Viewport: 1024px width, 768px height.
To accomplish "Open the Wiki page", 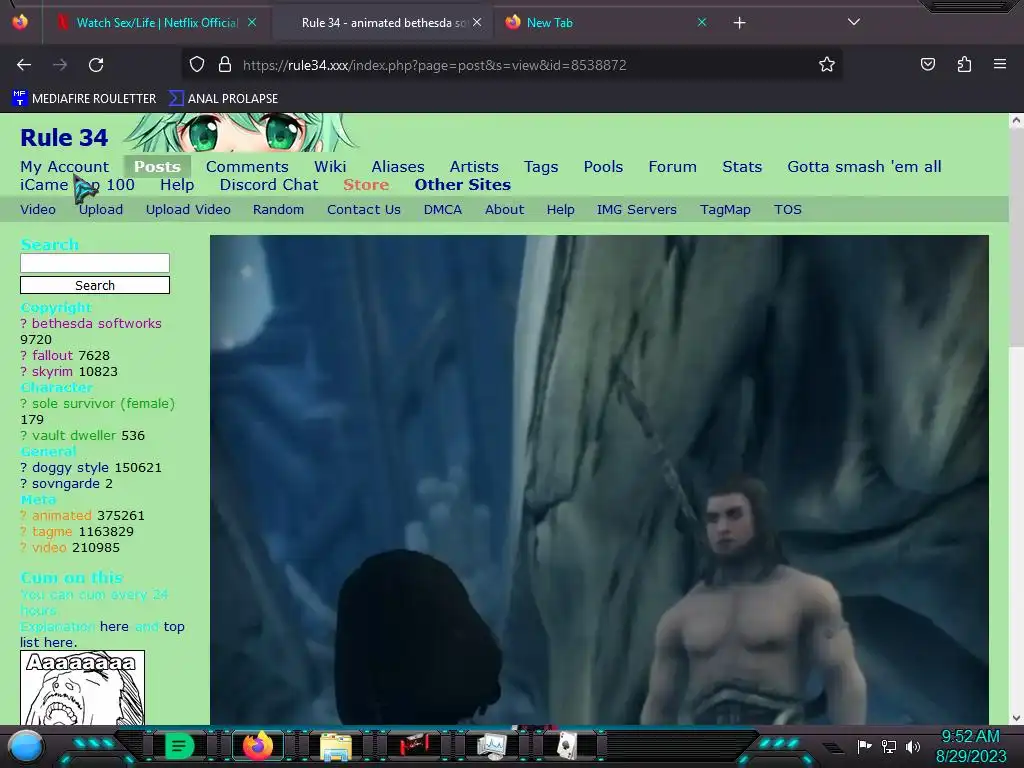I will (x=330, y=167).
